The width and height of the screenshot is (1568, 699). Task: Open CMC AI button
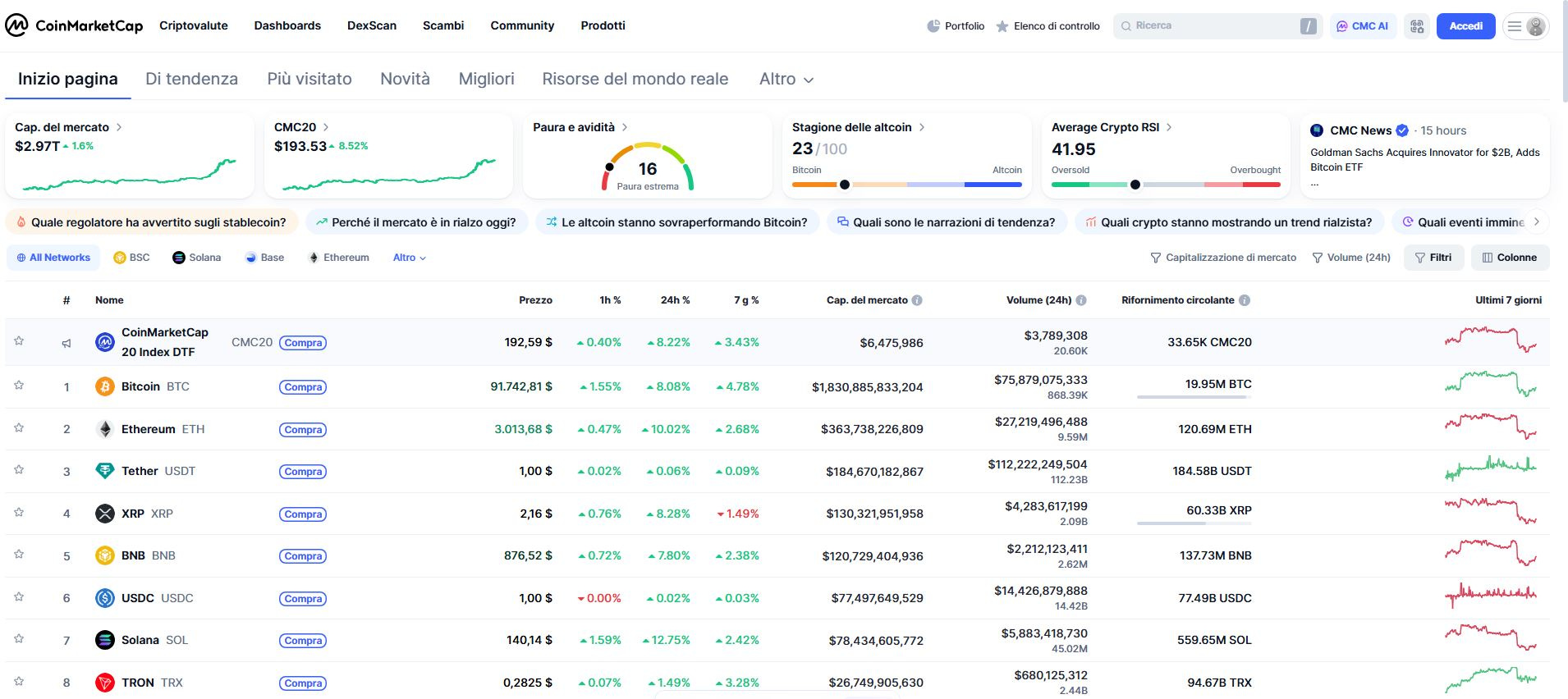pos(1363,26)
